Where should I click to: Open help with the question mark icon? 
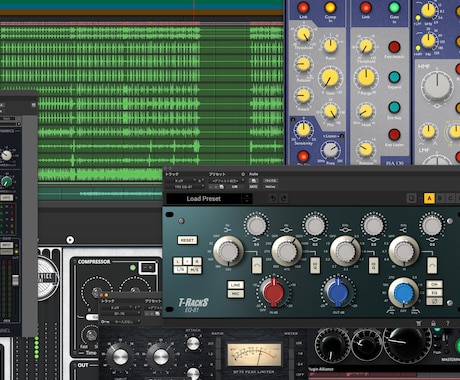coord(447,323)
